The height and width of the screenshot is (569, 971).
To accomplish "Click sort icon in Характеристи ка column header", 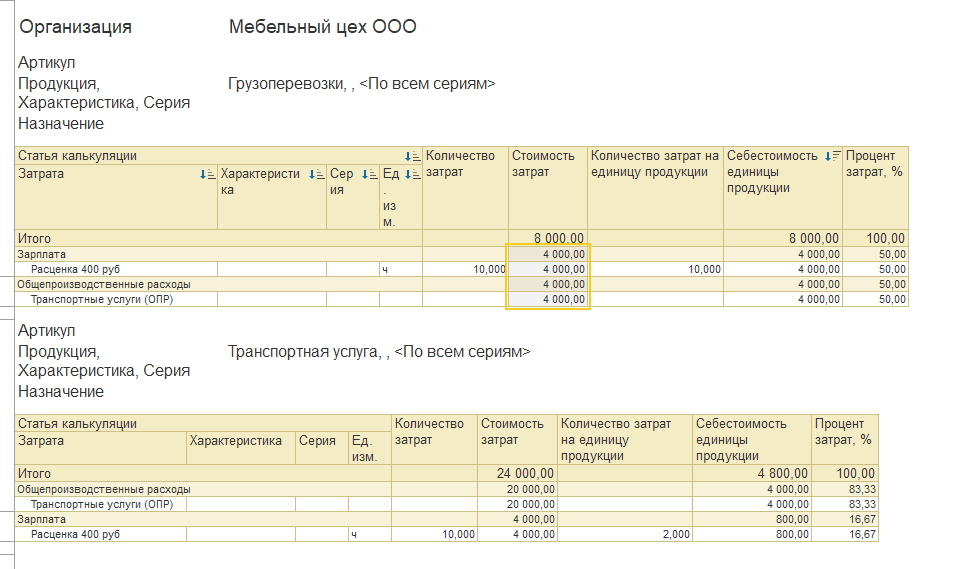I will [x=316, y=175].
